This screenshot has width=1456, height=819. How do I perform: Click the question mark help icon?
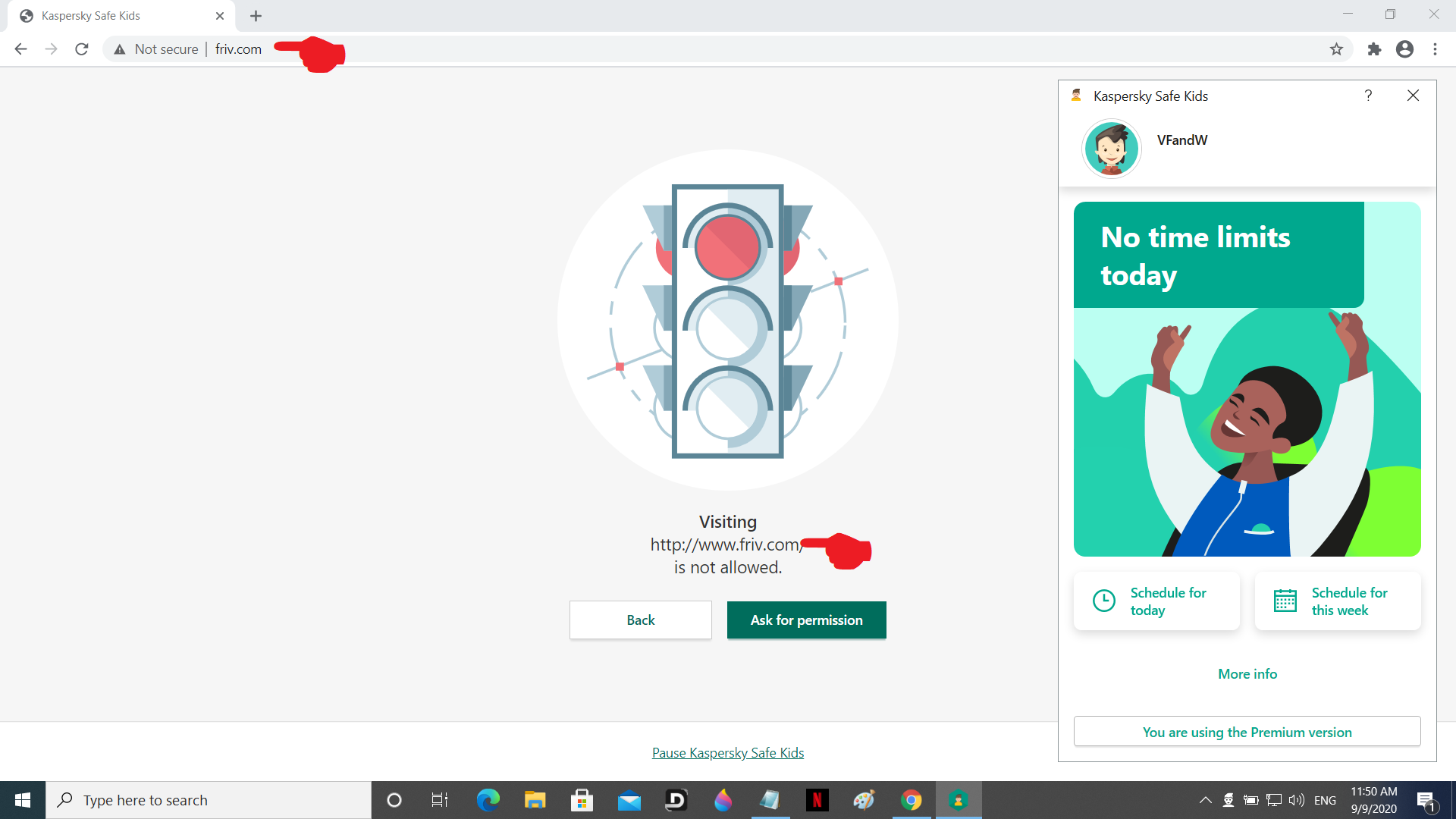[1367, 95]
